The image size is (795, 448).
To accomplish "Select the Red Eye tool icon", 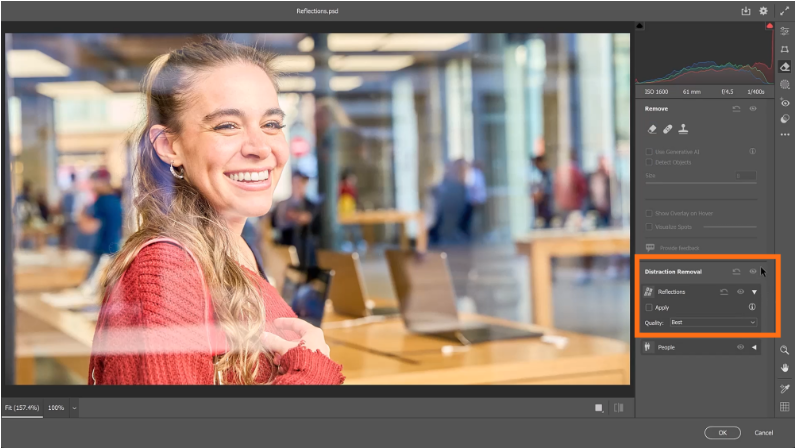I will 785,102.
